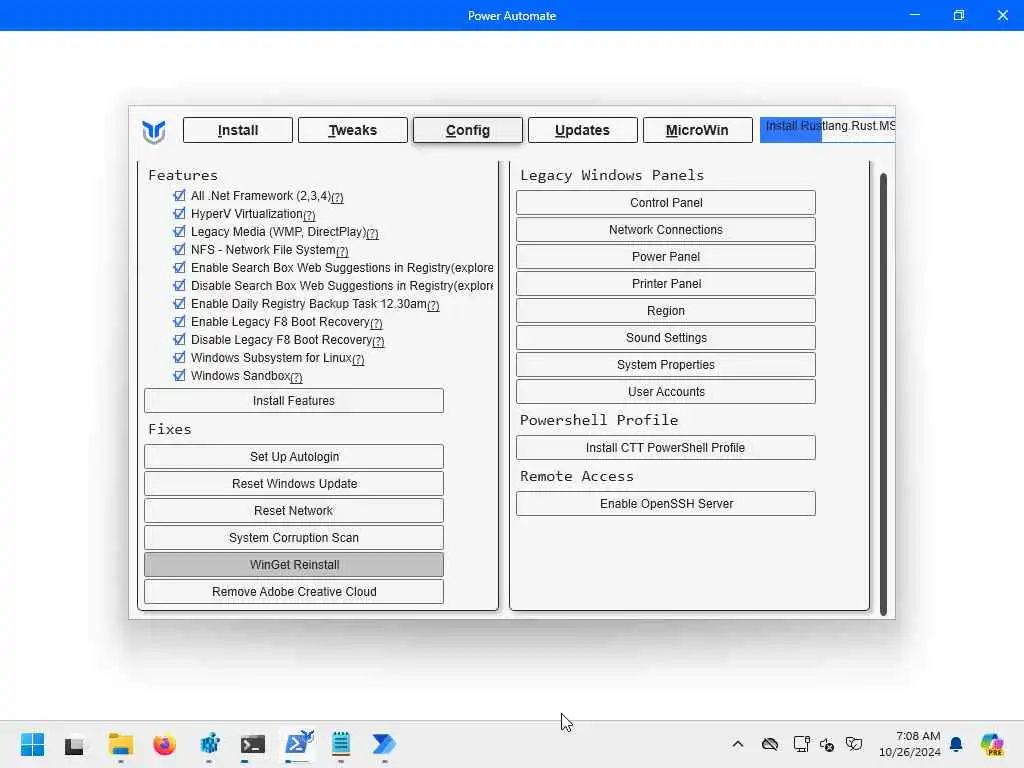Switch to the Install tab
Screen dimensions: 1024x768
click(238, 130)
